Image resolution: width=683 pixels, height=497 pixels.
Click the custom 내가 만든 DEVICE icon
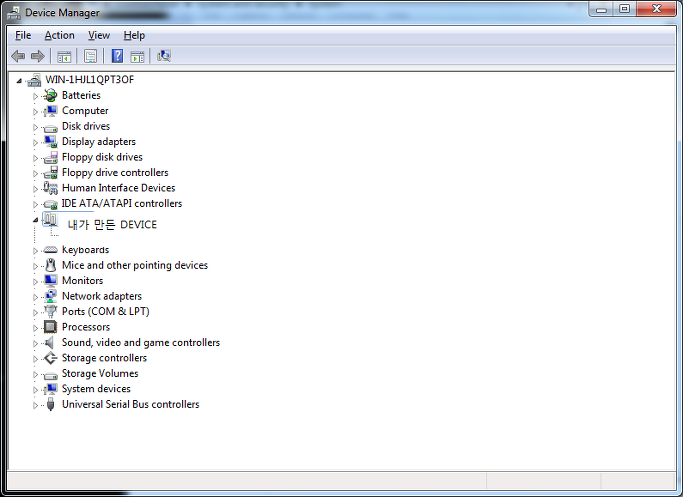click(x=50, y=219)
